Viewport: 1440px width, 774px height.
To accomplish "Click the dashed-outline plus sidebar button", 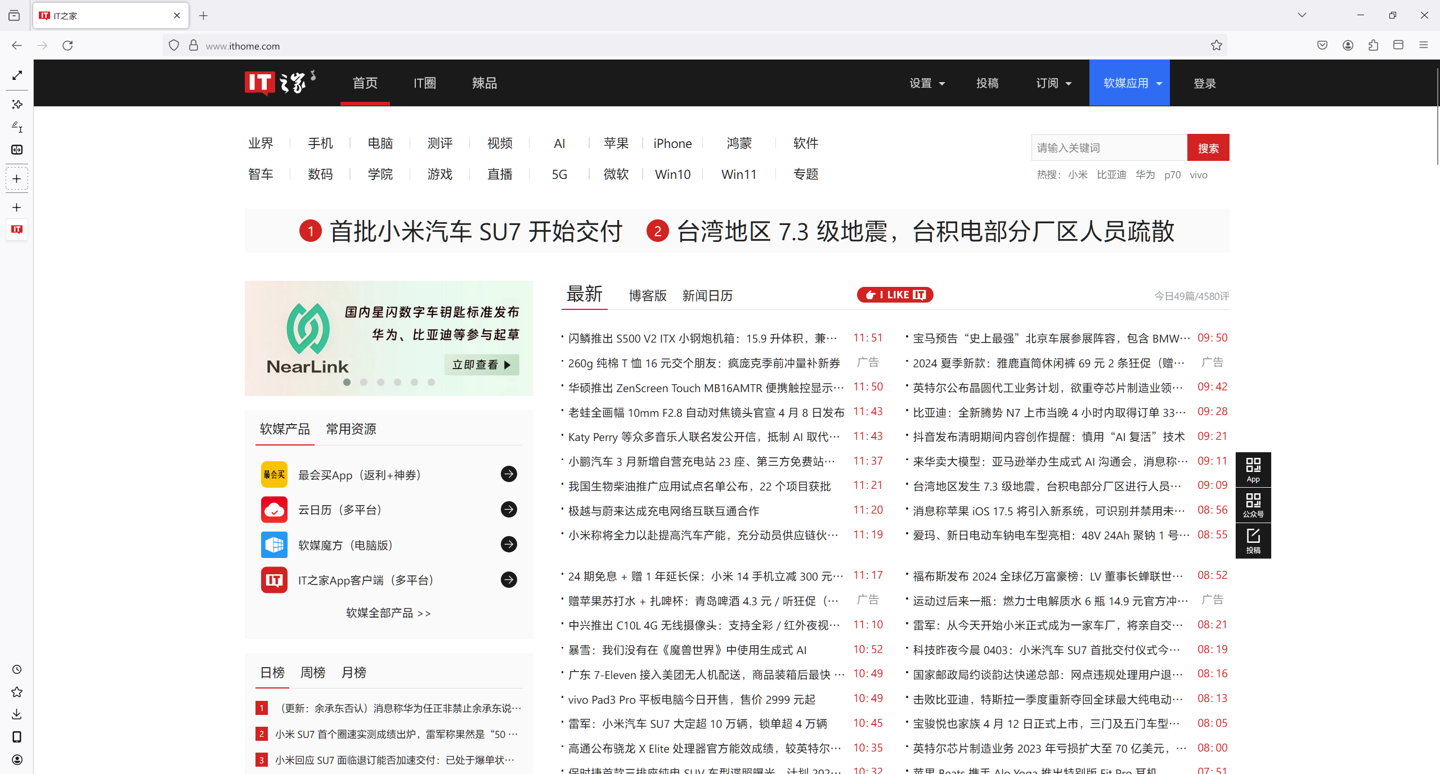I will pyautogui.click(x=17, y=179).
